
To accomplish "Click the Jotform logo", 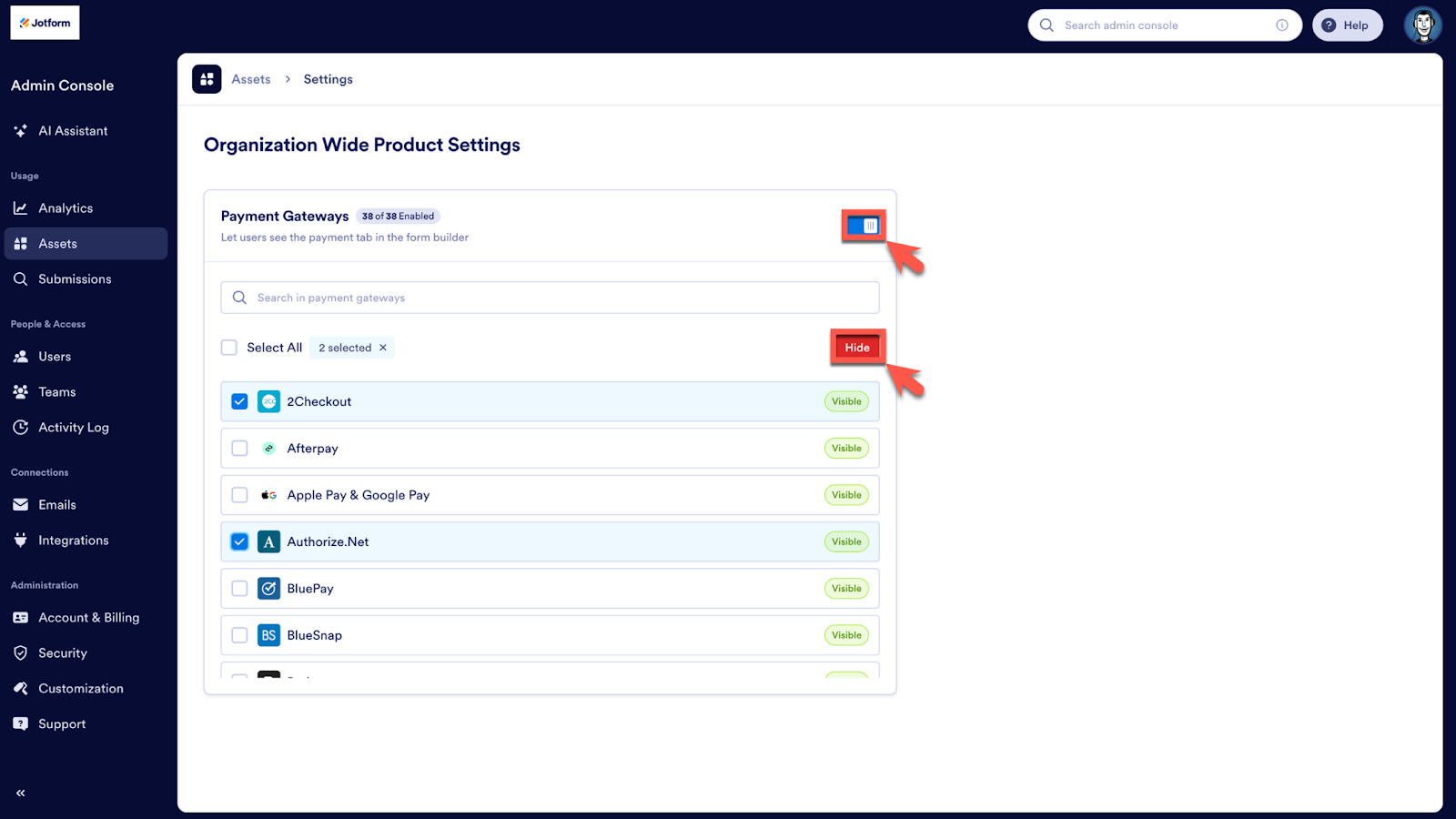I will (x=44, y=22).
